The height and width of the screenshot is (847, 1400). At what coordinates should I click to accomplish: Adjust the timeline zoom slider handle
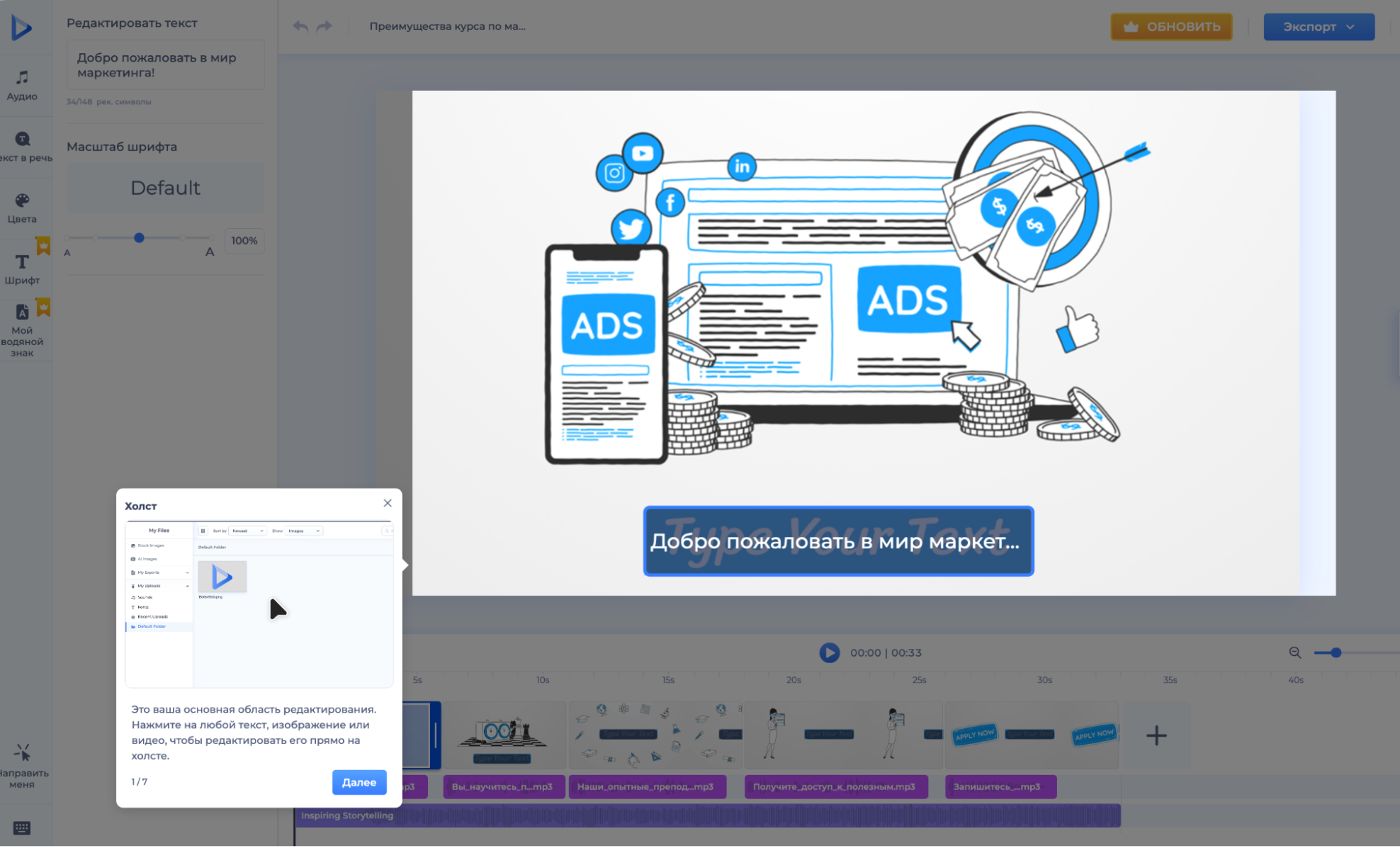[1336, 652]
